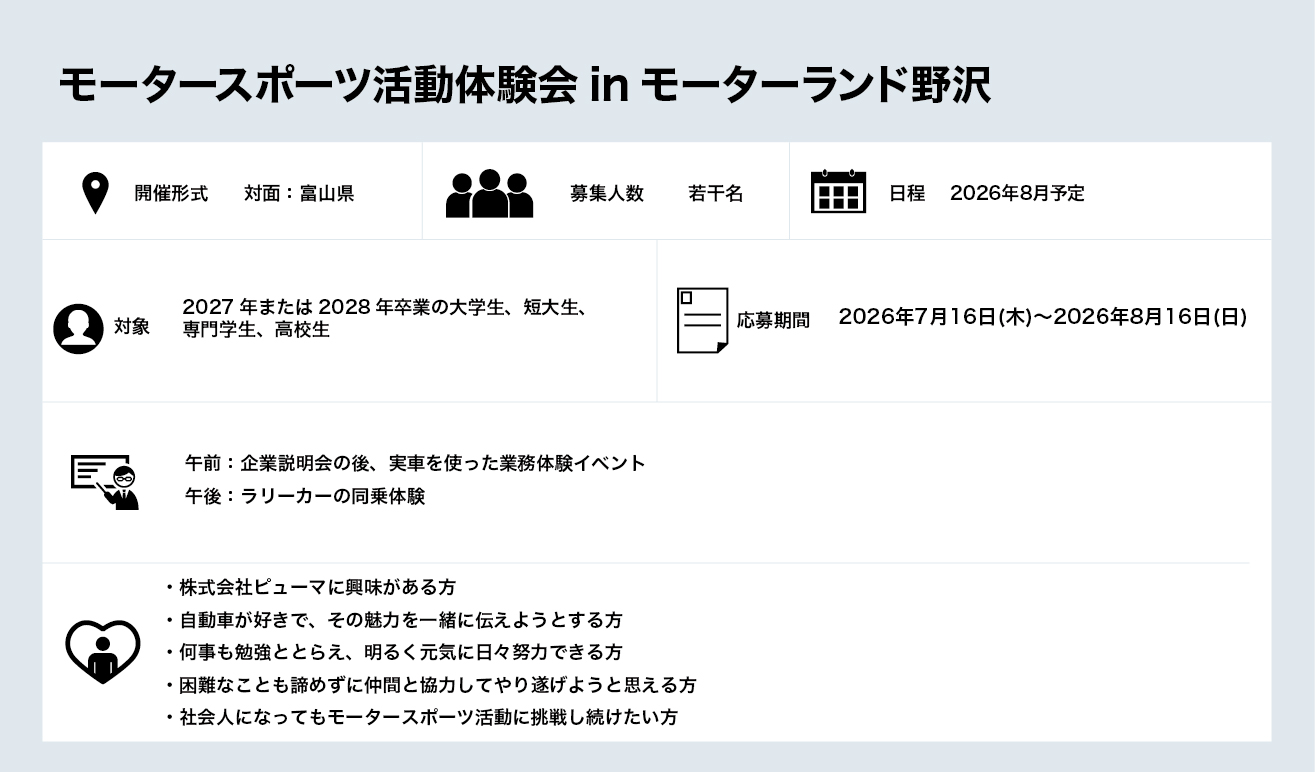This screenshot has height=772, width=1315.
Task: Click the map pin location icon
Action: (95, 193)
